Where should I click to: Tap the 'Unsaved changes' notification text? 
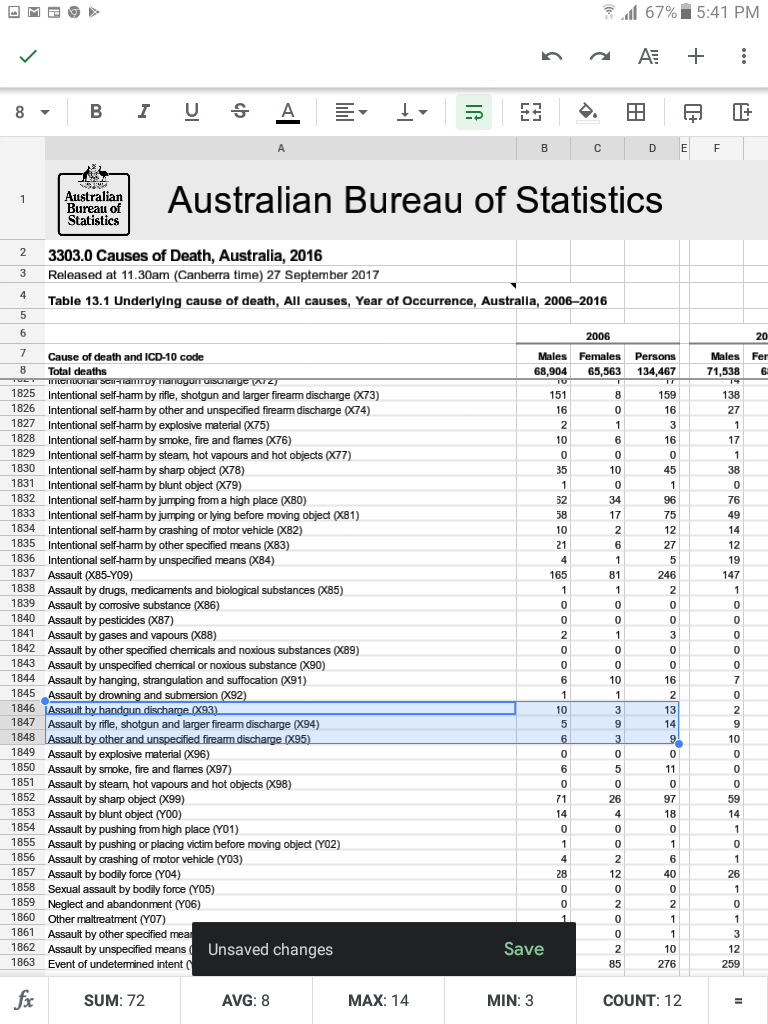pos(270,950)
